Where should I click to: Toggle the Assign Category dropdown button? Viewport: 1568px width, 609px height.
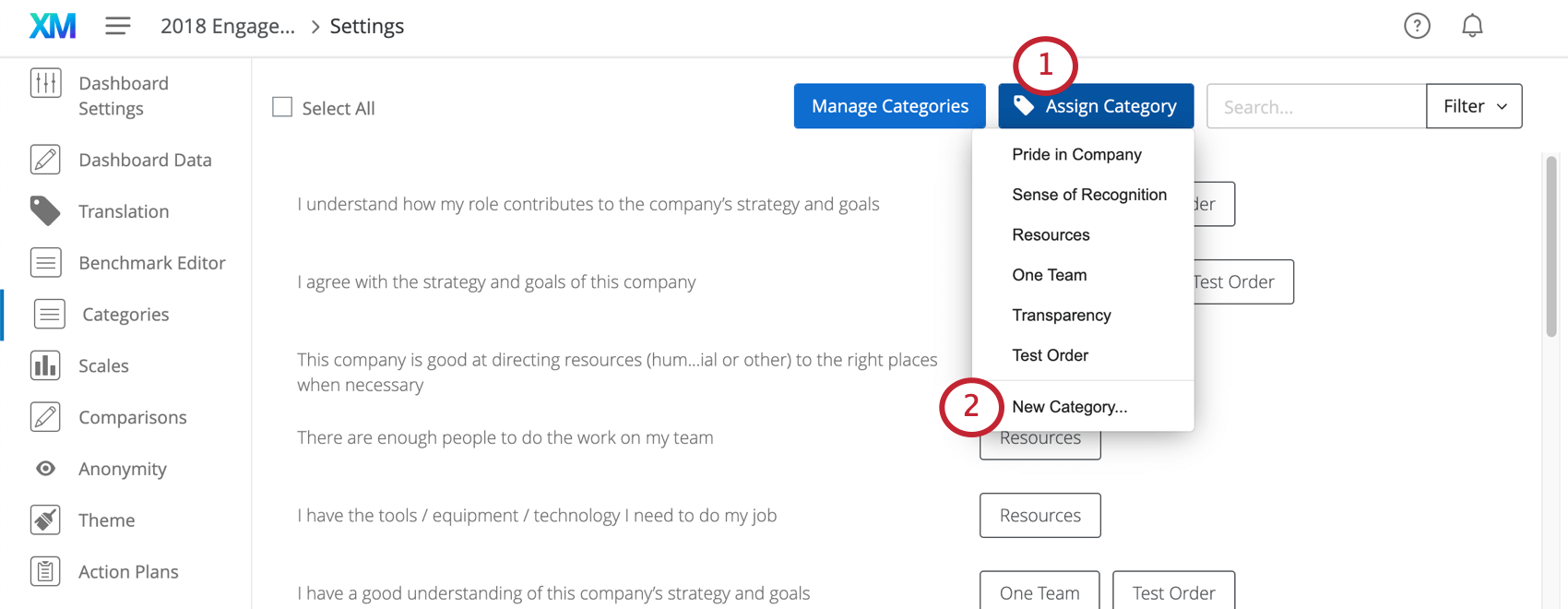coord(1096,106)
